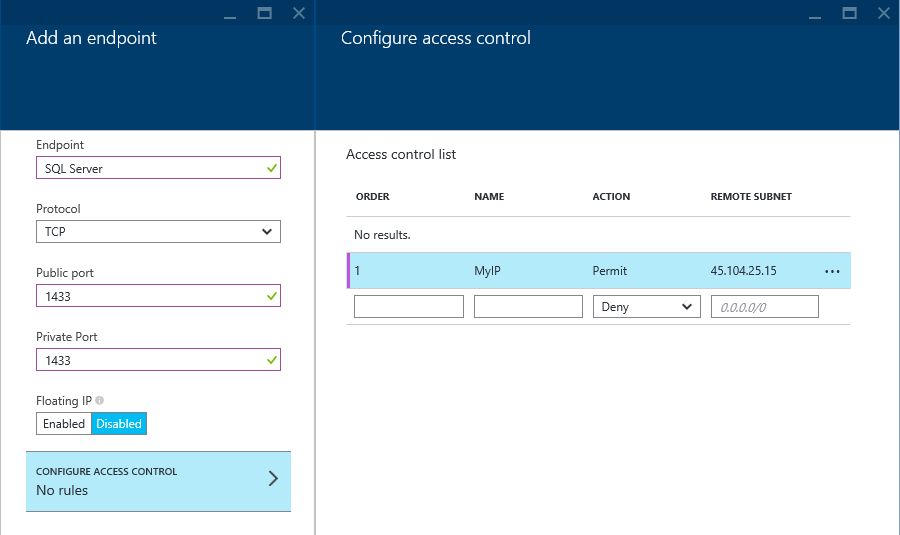Maximize the Configure access control blade

pyautogui.click(x=849, y=13)
